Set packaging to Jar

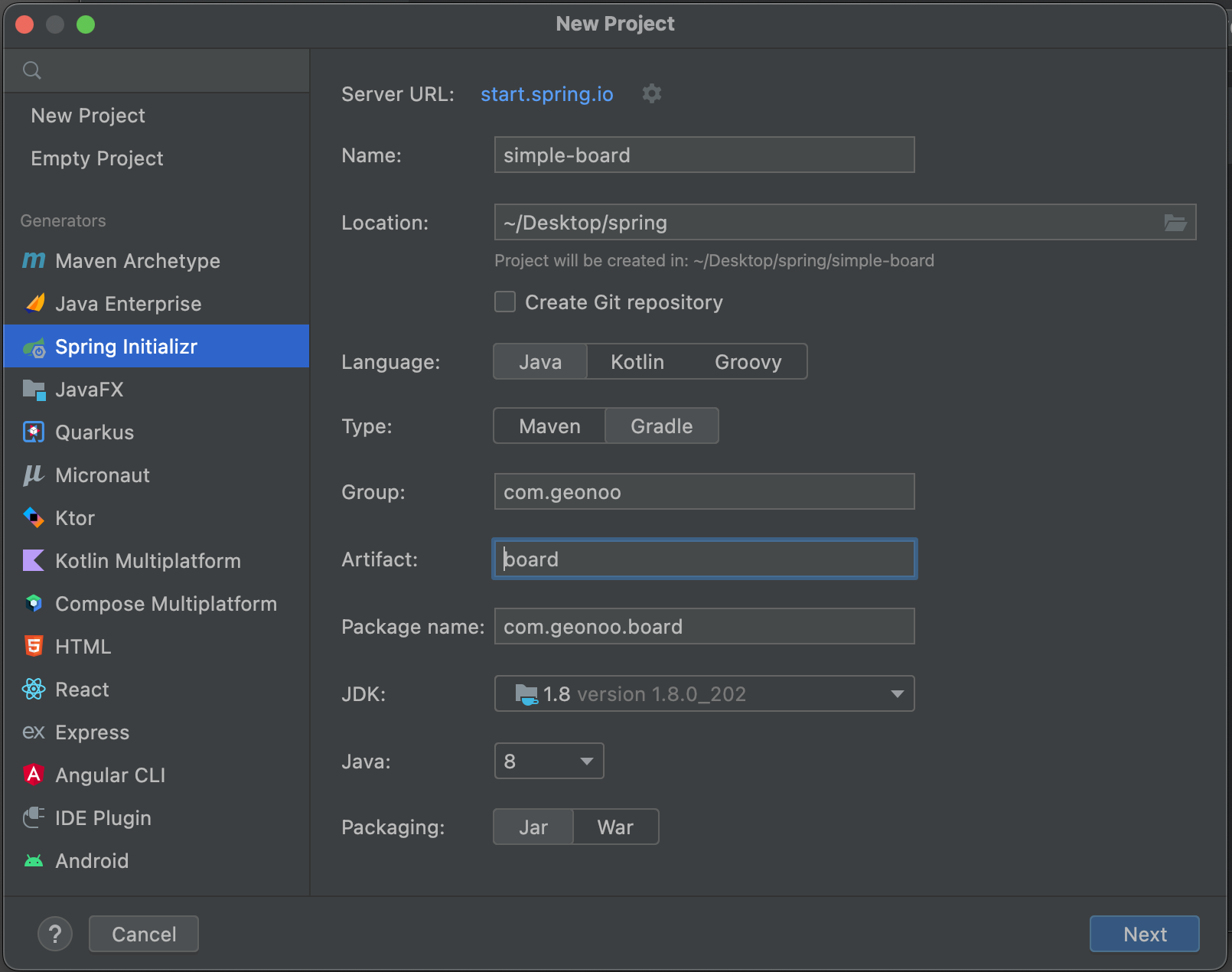[533, 827]
